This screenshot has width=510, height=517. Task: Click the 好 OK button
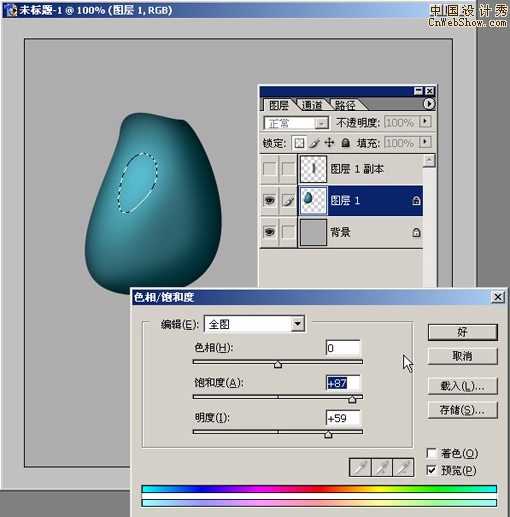463,332
